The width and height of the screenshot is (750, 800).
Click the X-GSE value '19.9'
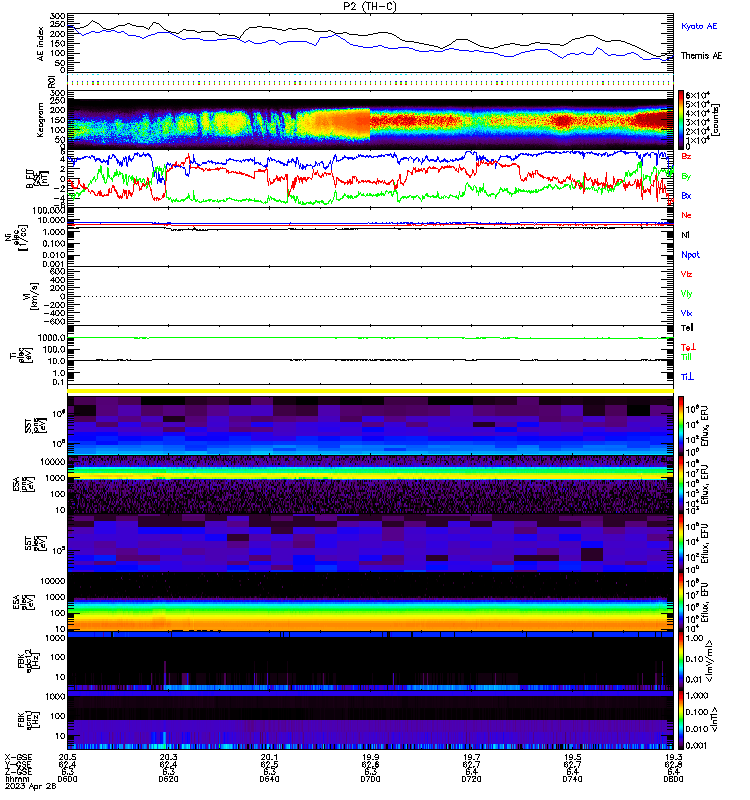370,757
